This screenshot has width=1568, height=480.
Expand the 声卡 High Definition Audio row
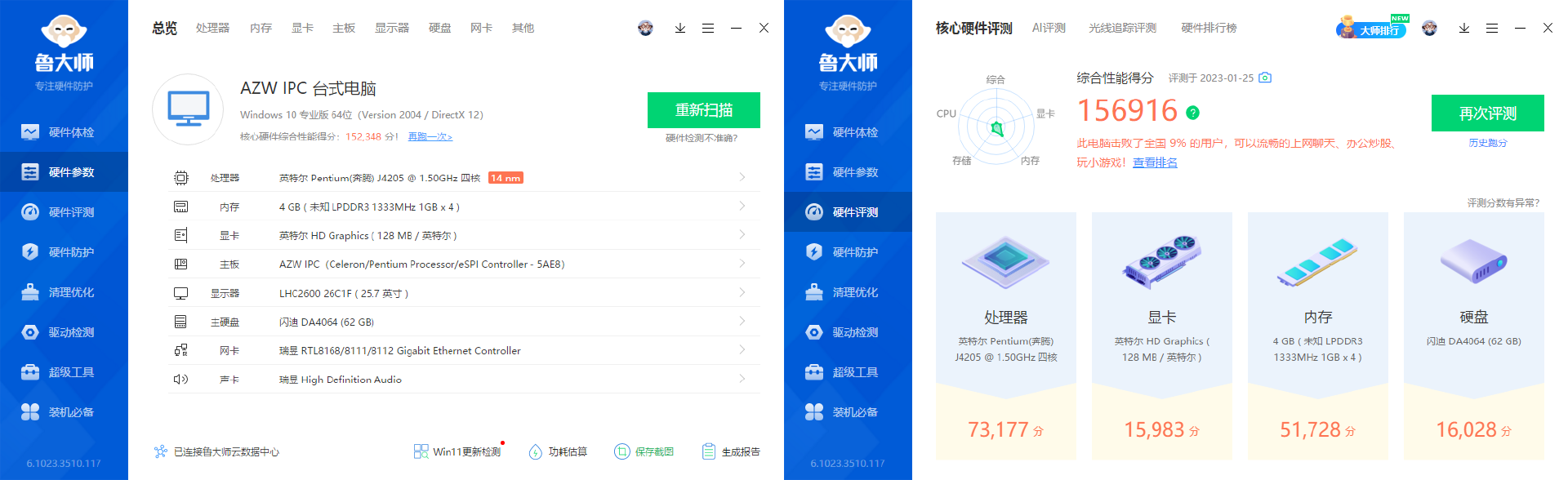(465, 379)
